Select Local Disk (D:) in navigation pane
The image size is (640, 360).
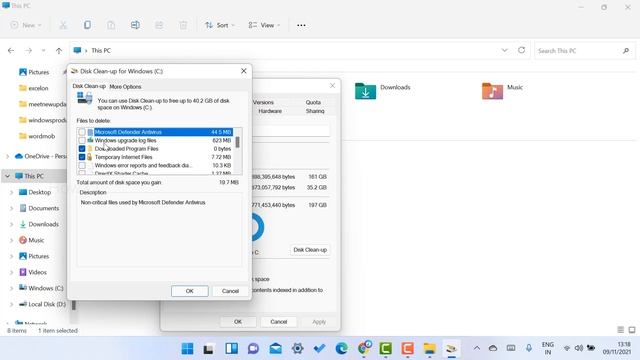click(x=42, y=304)
